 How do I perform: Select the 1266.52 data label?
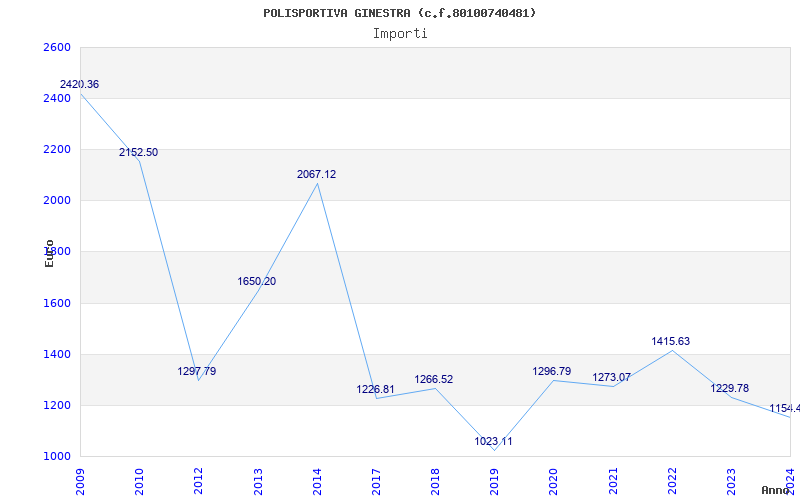(x=434, y=380)
